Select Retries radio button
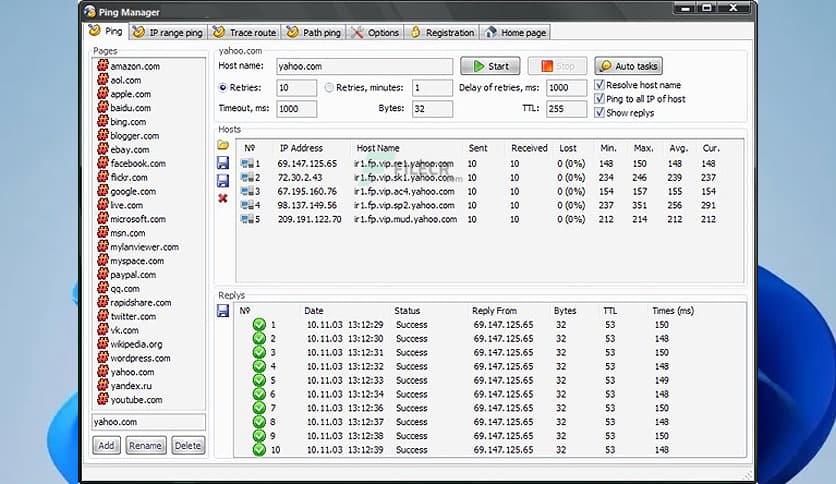 (223, 87)
